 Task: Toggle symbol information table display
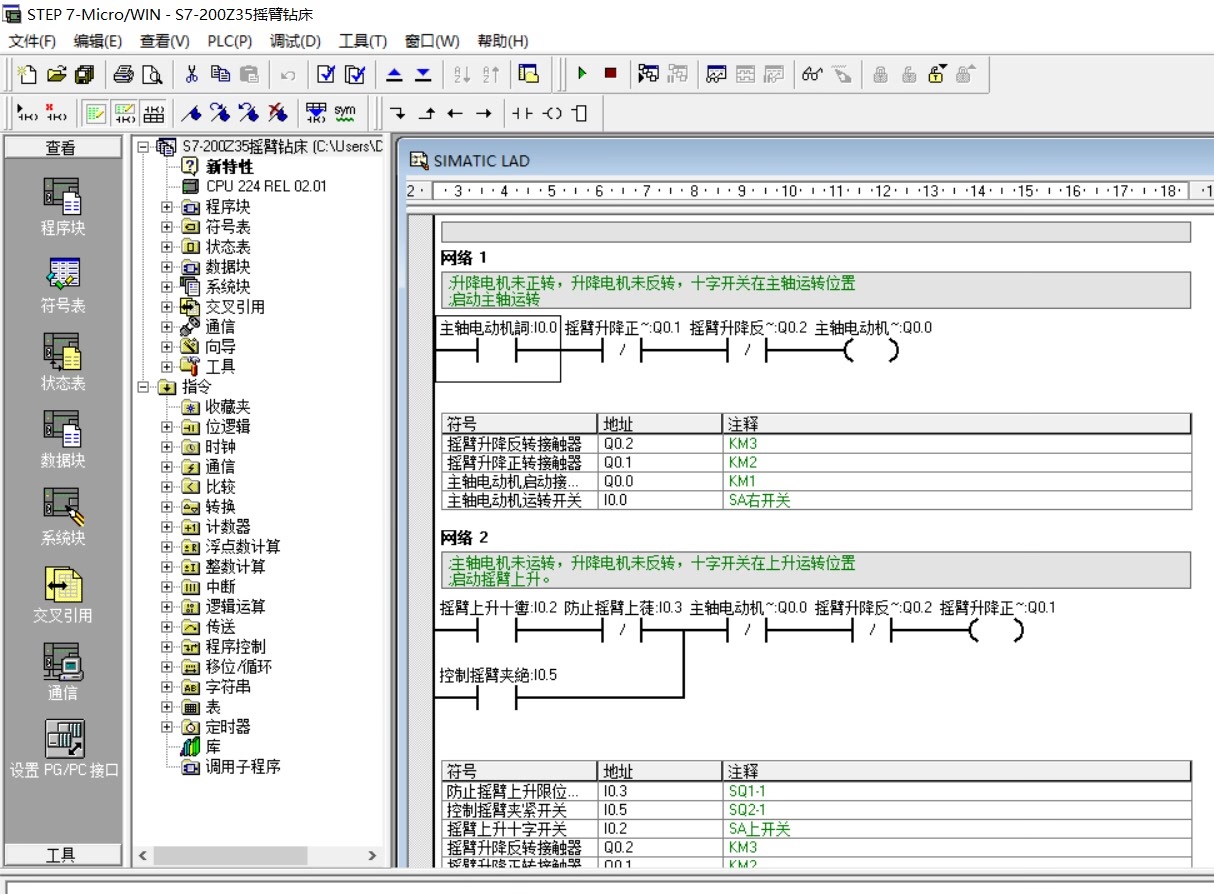[x=154, y=113]
